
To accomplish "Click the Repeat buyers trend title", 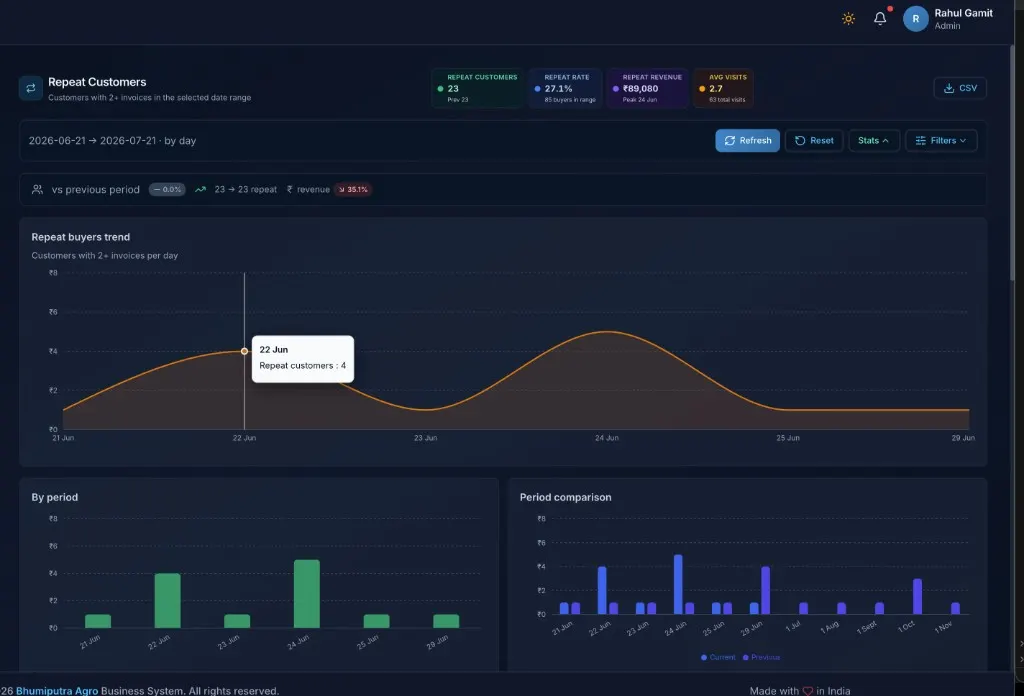I will point(80,237).
